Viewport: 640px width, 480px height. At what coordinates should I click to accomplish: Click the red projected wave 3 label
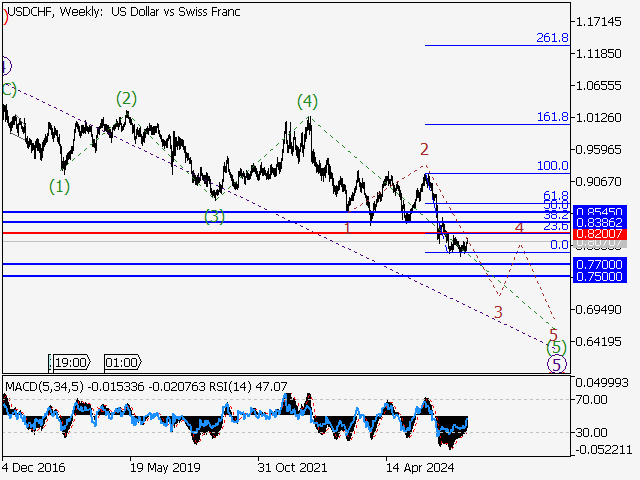(497, 313)
